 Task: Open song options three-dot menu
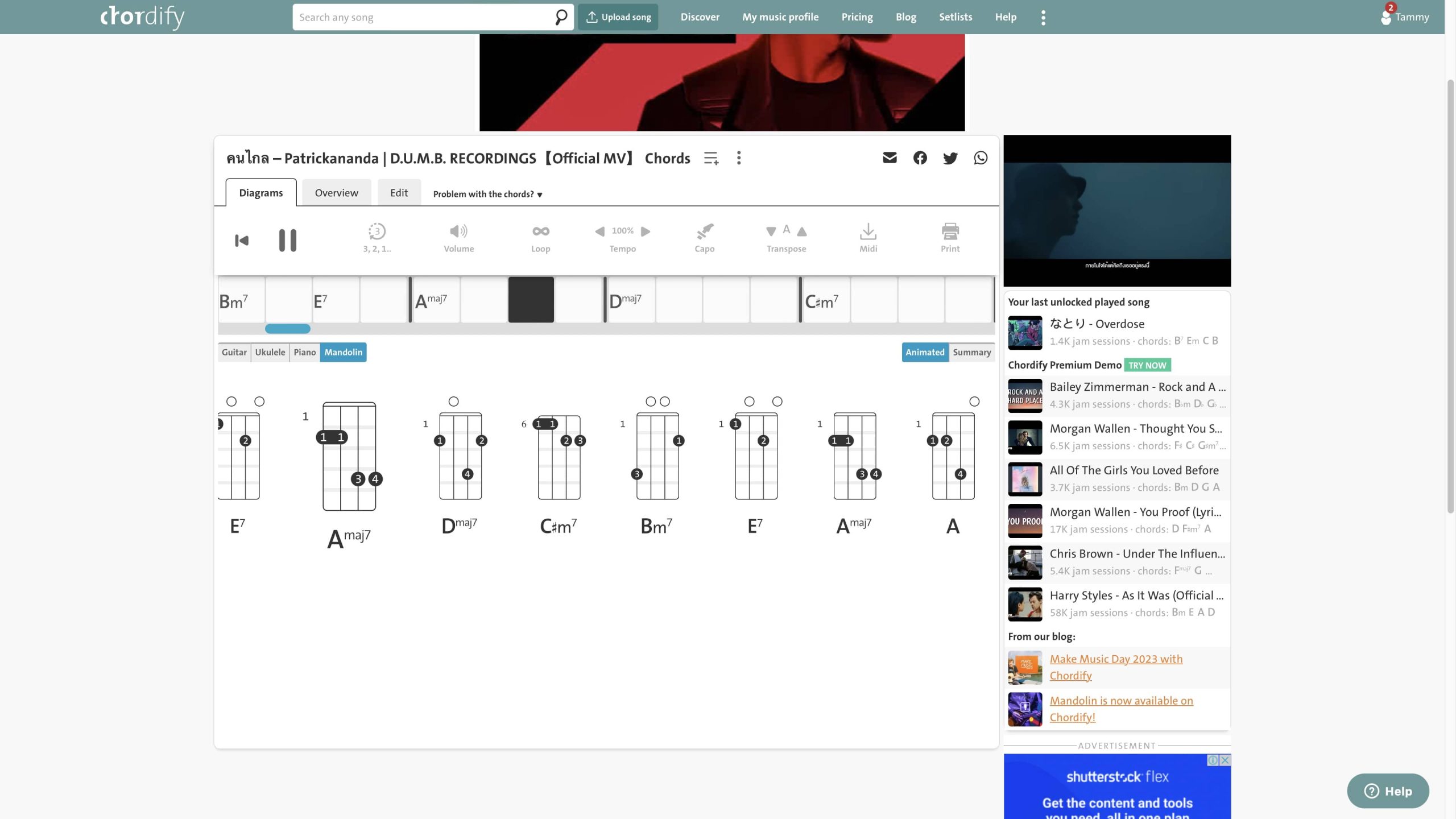coord(739,158)
